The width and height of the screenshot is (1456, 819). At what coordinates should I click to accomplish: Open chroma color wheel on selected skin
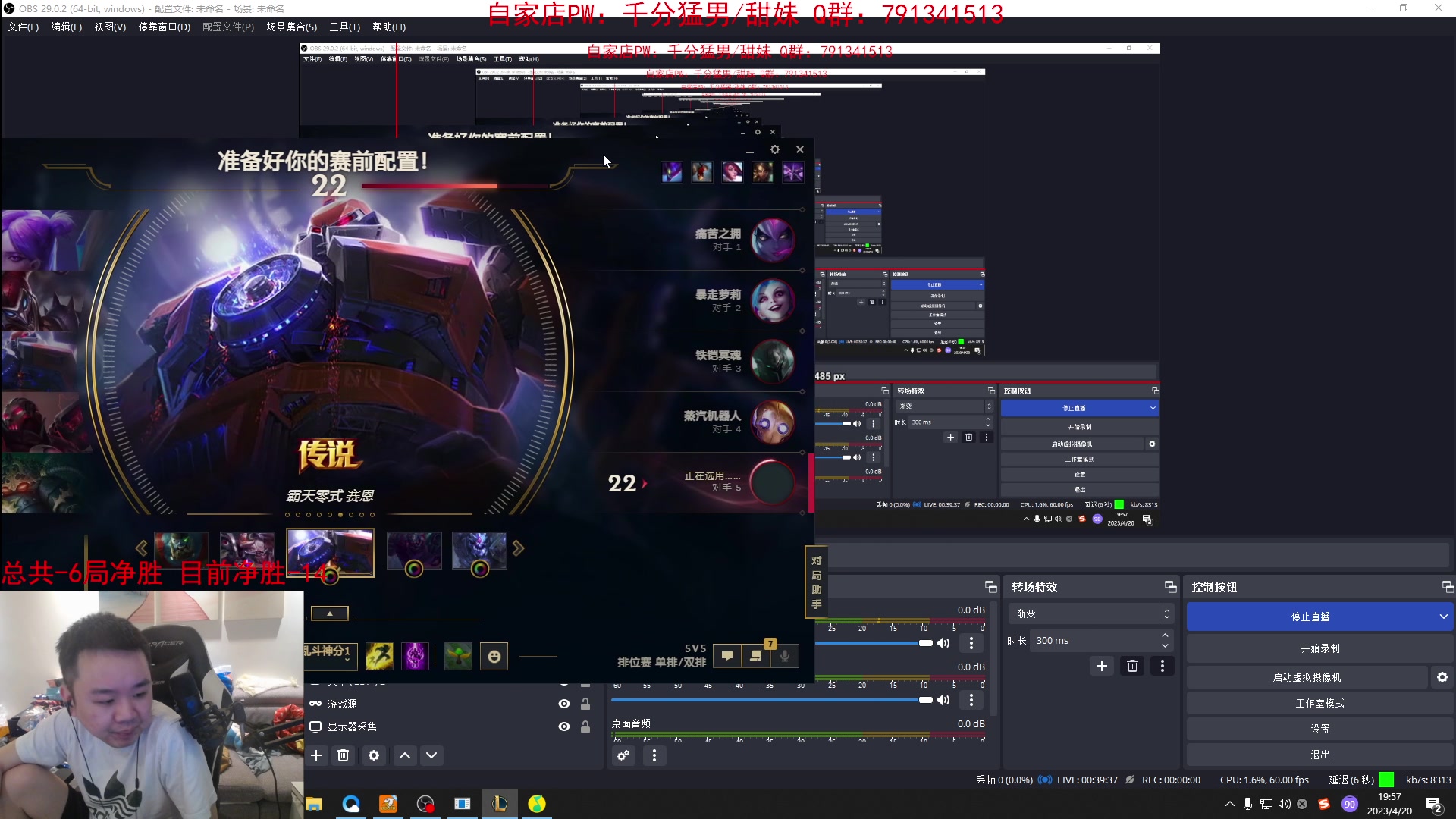(330, 576)
